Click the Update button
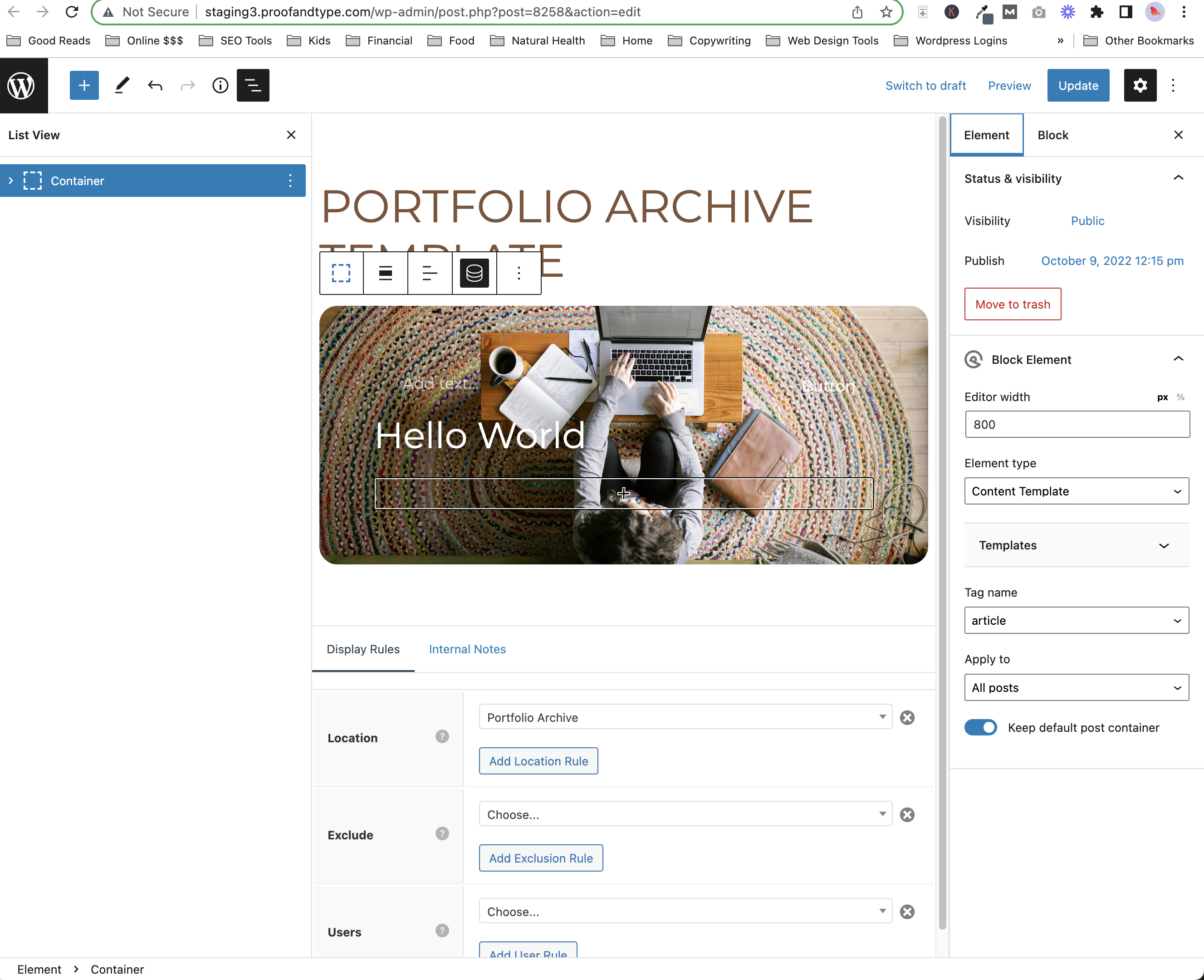The width and height of the screenshot is (1204, 980). click(1077, 86)
